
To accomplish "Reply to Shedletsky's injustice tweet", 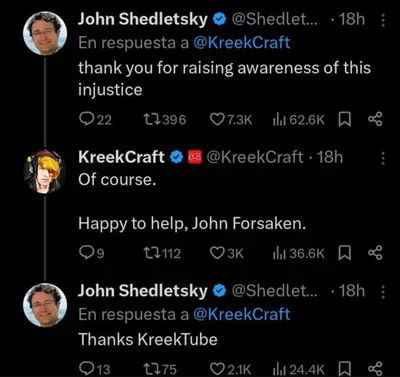I will [95, 119].
